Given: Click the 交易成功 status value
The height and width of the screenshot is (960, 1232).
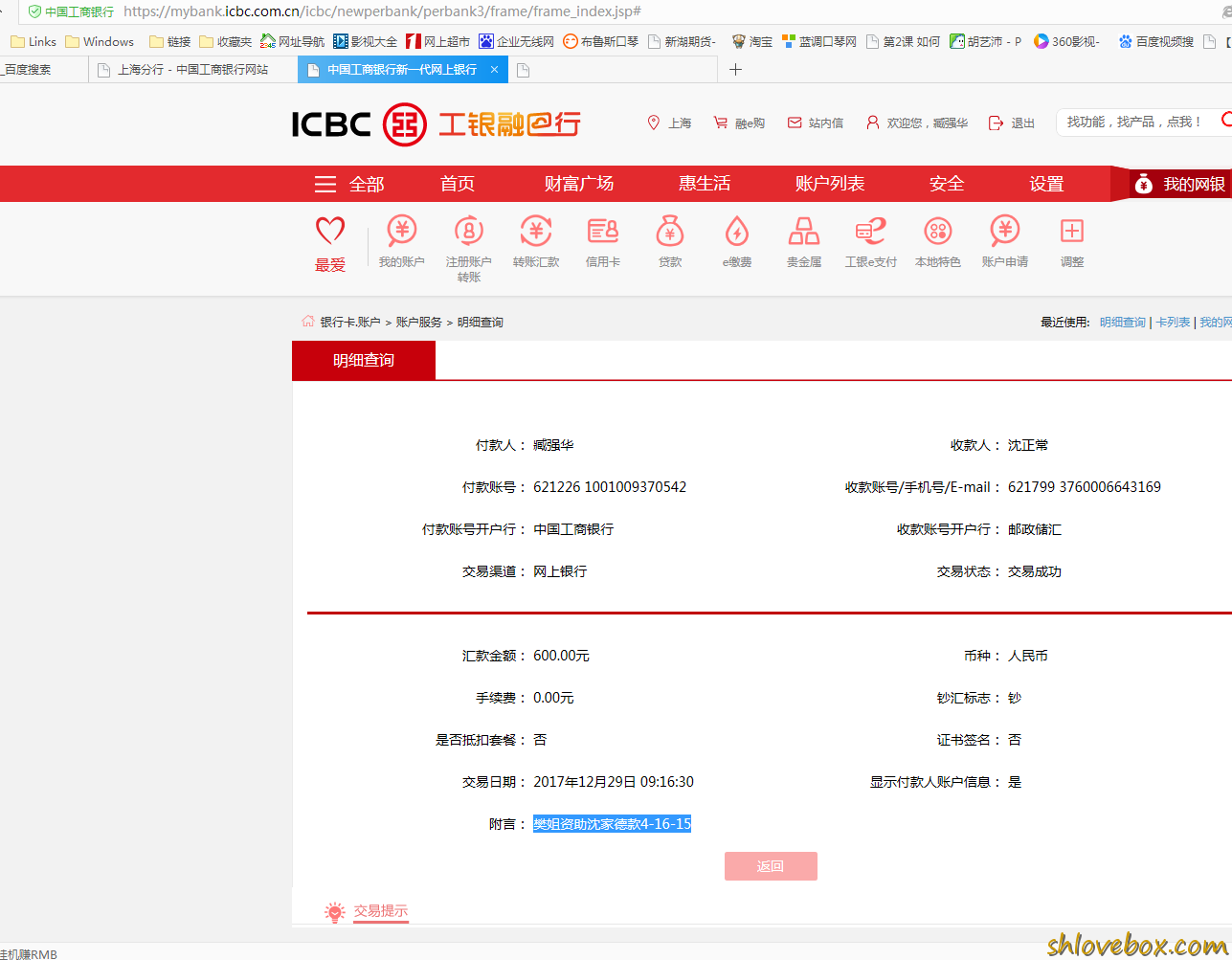Looking at the screenshot, I should click(x=1035, y=571).
